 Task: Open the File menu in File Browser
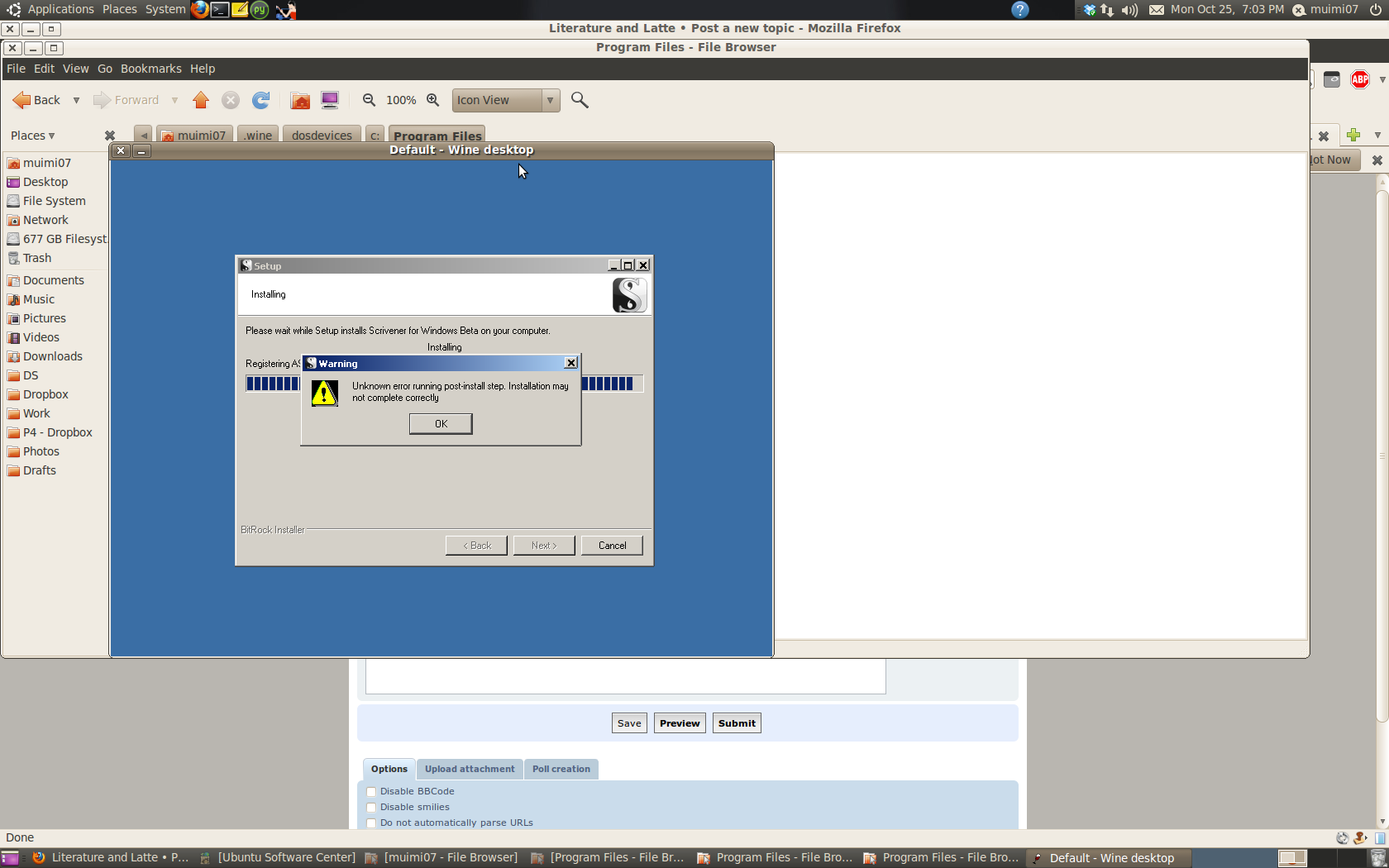pyautogui.click(x=16, y=69)
